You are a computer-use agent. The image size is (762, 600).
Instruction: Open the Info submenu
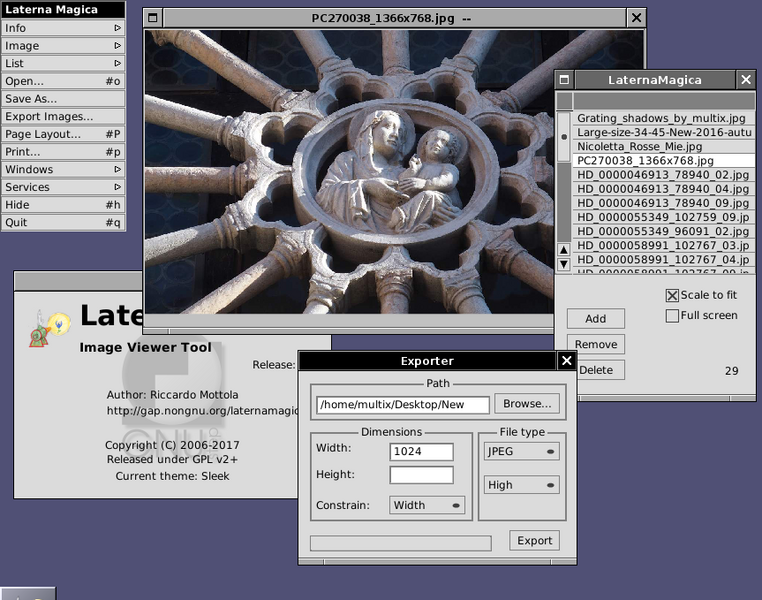(x=63, y=28)
